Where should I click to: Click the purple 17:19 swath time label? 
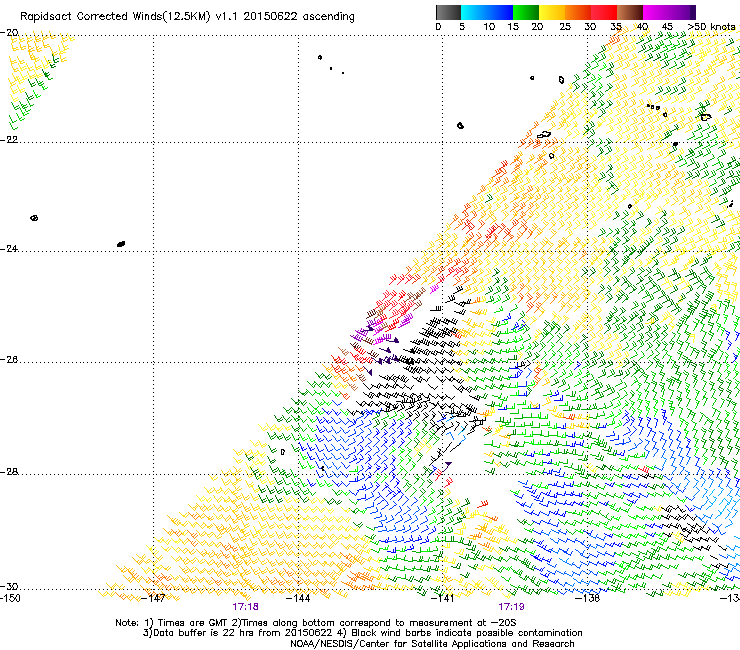click(x=511, y=607)
